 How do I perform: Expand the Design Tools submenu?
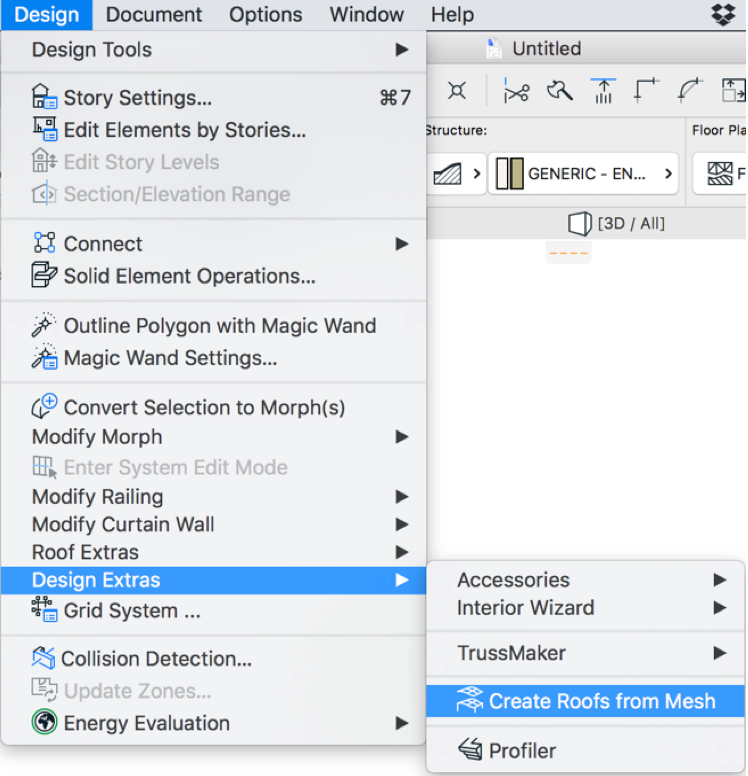click(213, 49)
